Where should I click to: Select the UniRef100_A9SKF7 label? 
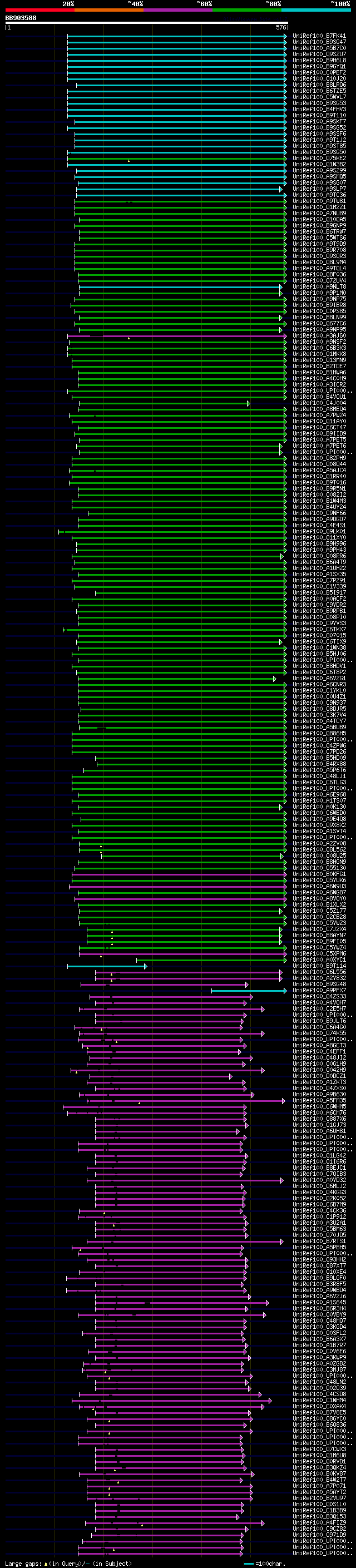[x=319, y=122]
